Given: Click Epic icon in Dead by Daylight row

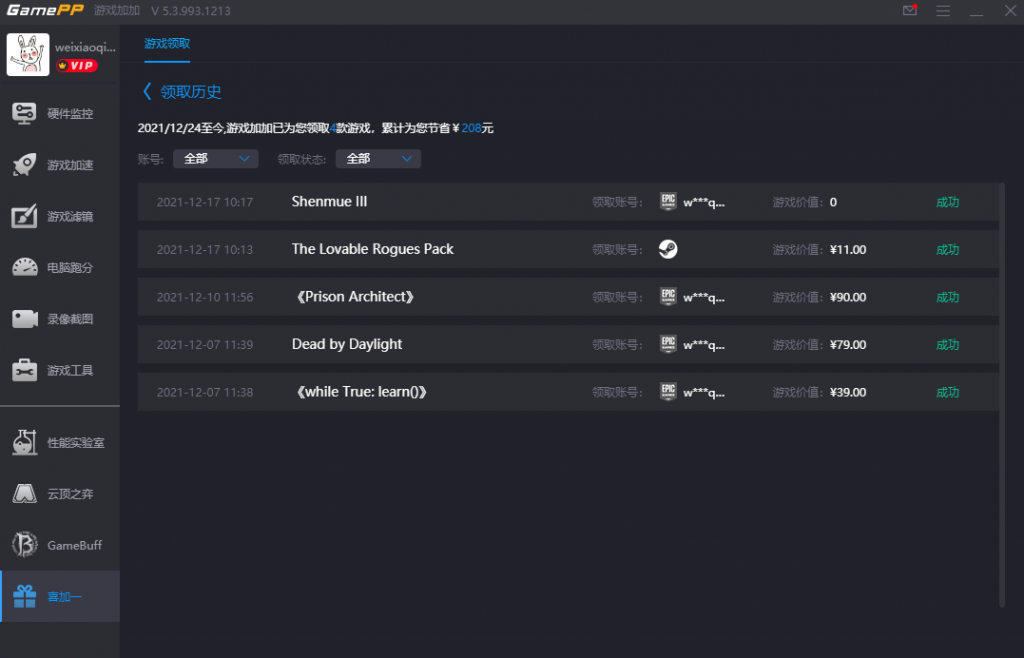Looking at the screenshot, I should pos(668,345).
